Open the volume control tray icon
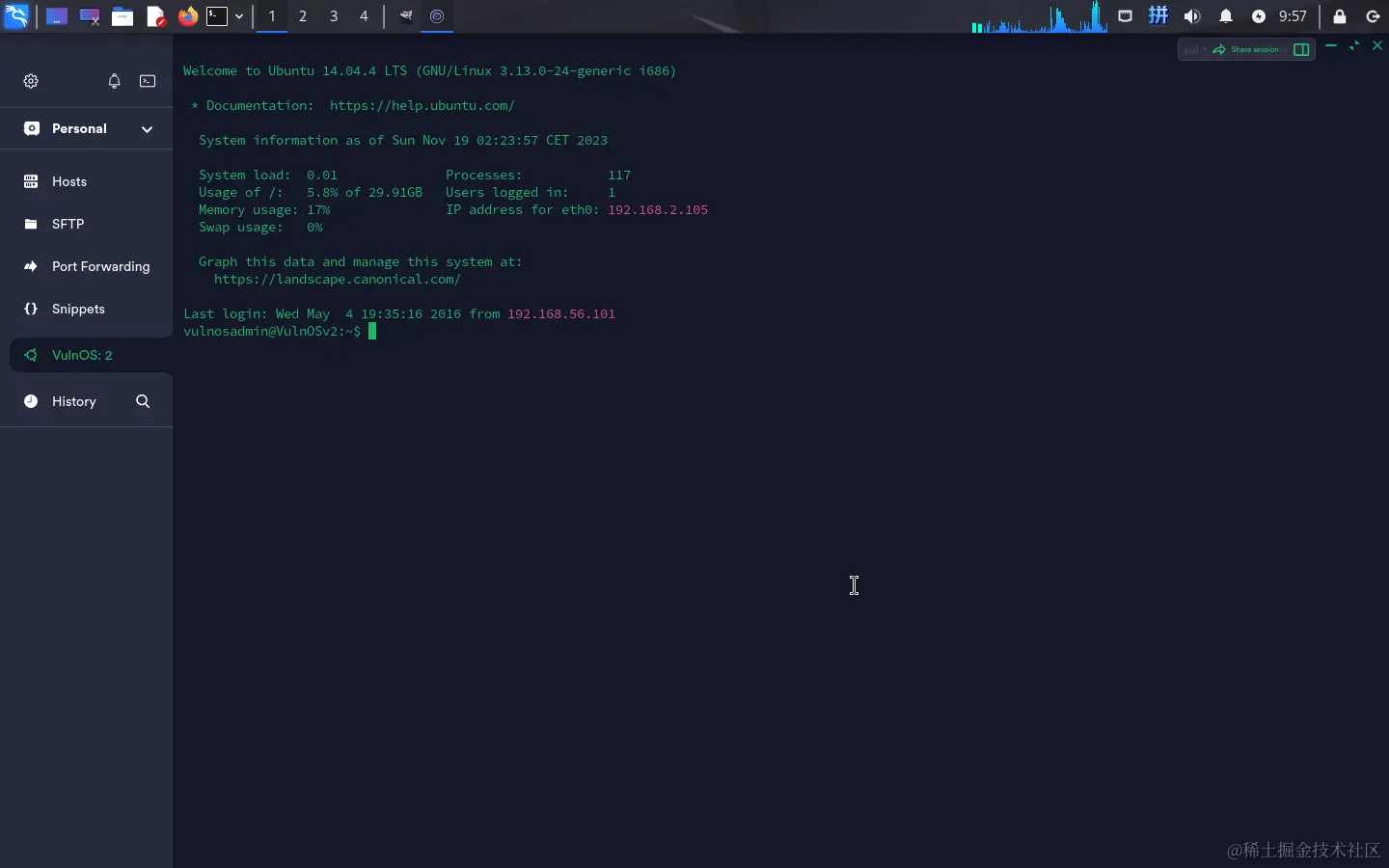 coord(1192,16)
